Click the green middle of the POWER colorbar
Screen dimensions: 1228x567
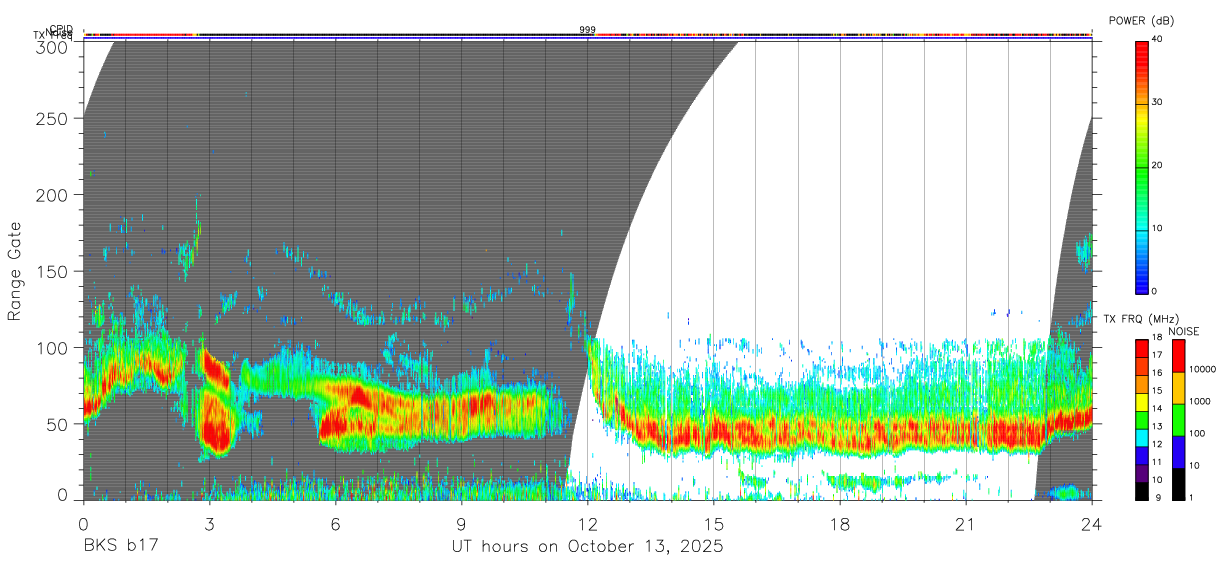pyautogui.click(x=1141, y=166)
